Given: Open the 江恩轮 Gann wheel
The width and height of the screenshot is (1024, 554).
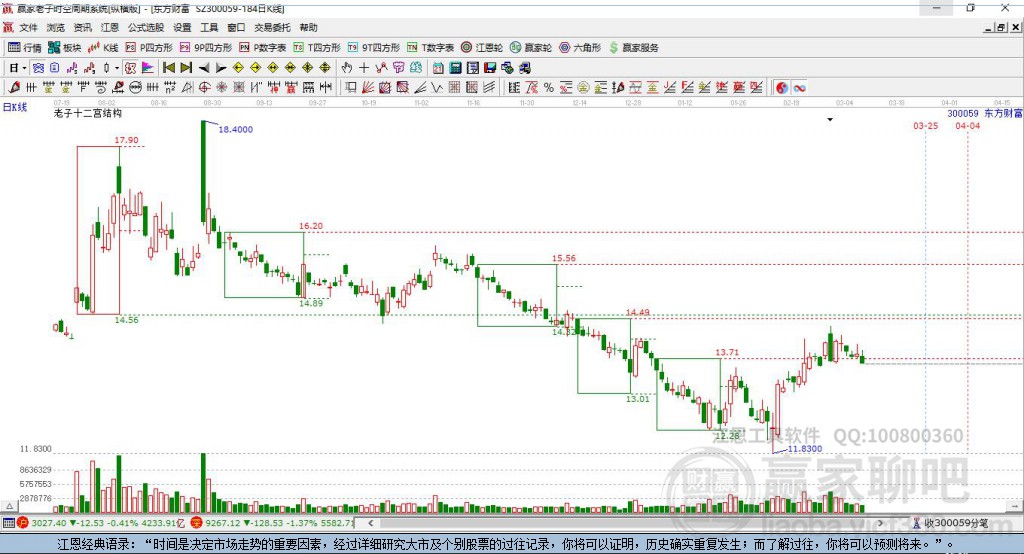Looking at the screenshot, I should (482, 48).
